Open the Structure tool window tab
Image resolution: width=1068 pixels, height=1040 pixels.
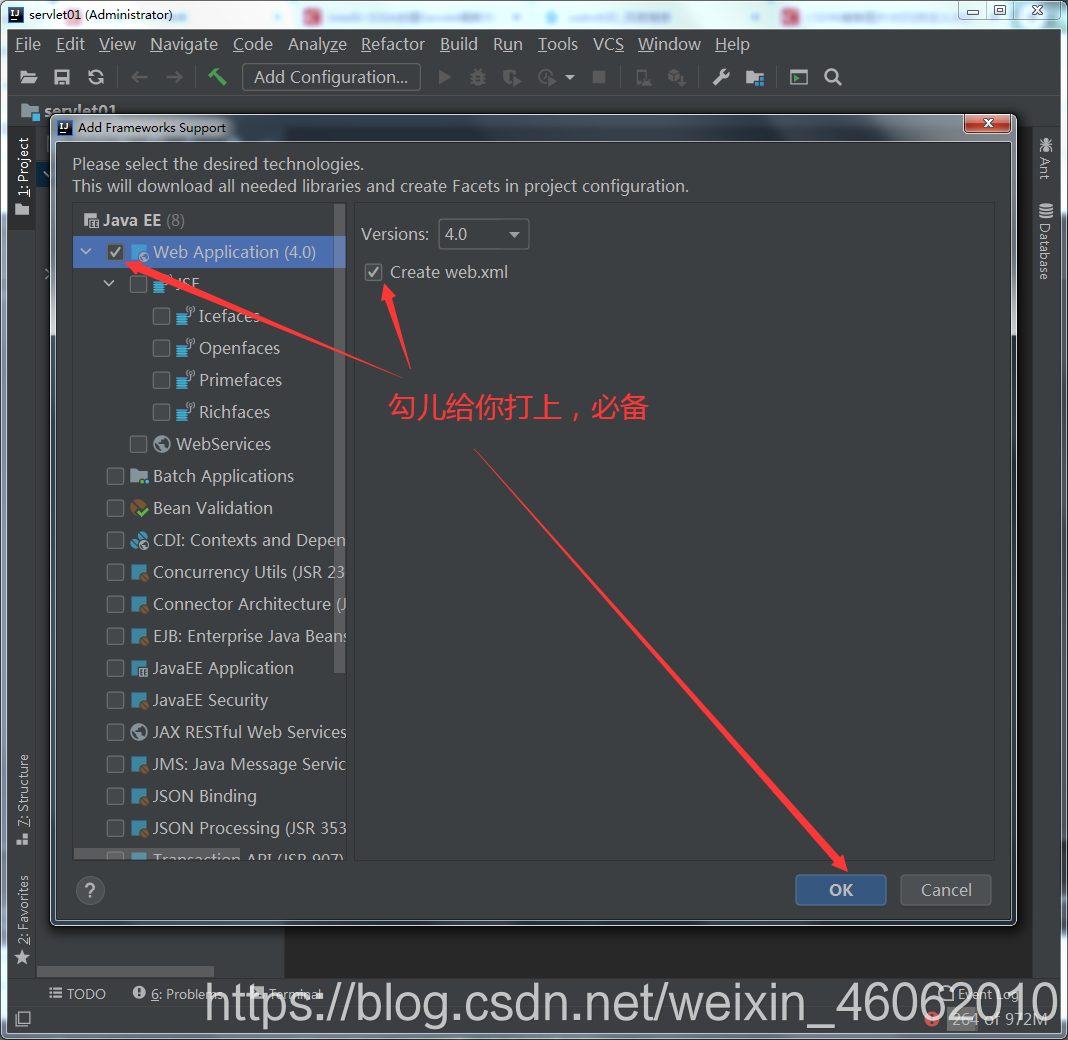23,799
